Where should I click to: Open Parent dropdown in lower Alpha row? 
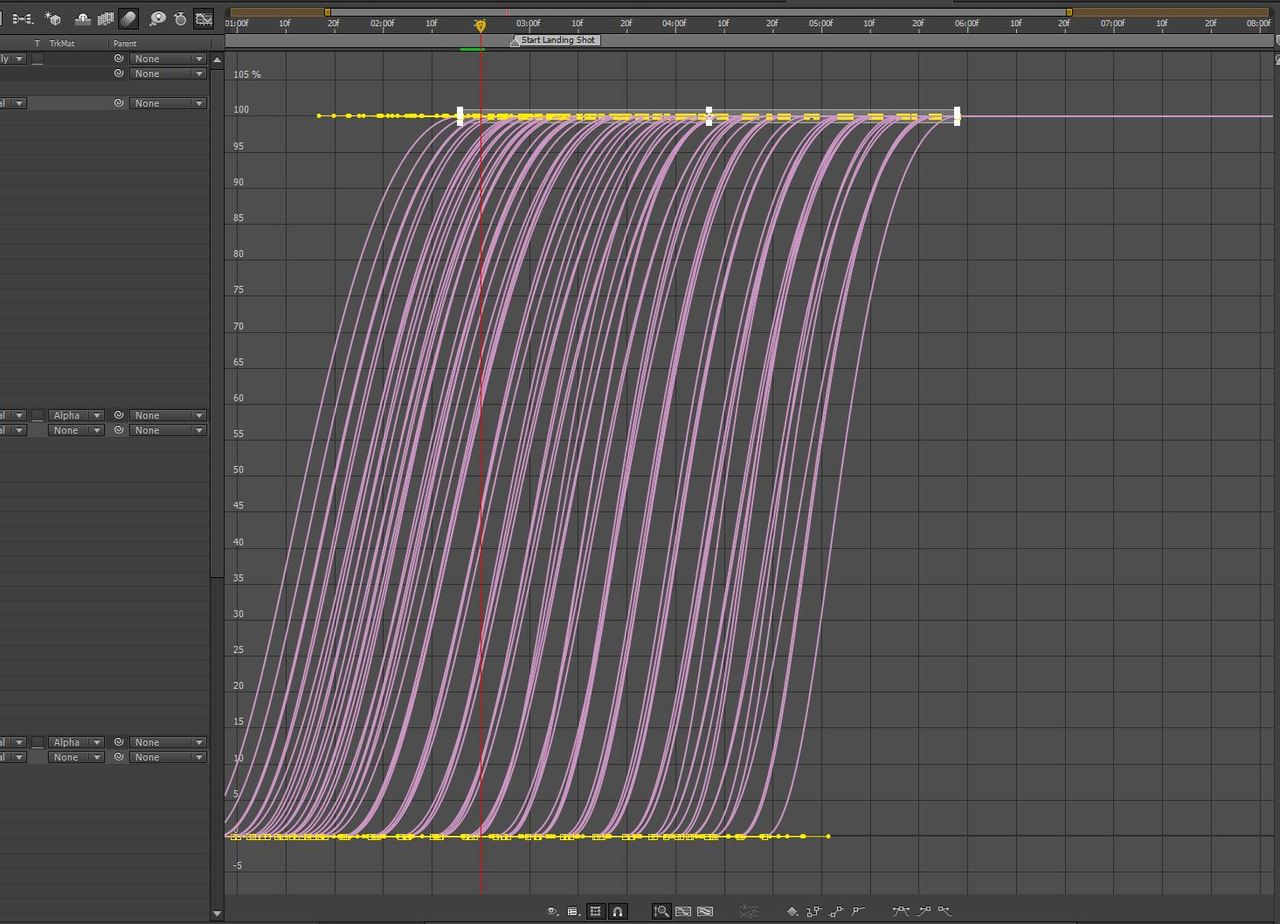click(x=168, y=742)
